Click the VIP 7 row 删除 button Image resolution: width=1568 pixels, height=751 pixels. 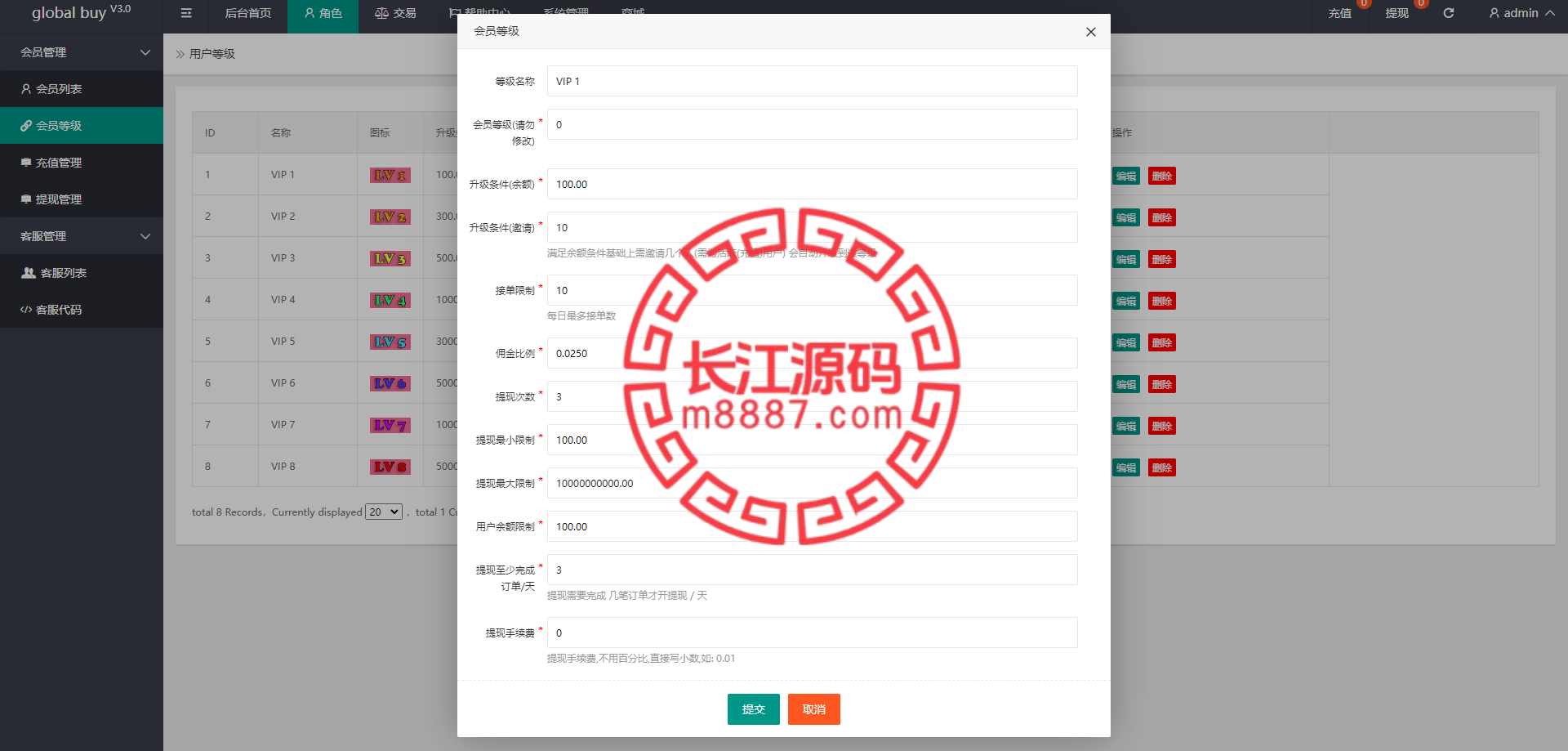[x=1162, y=426]
